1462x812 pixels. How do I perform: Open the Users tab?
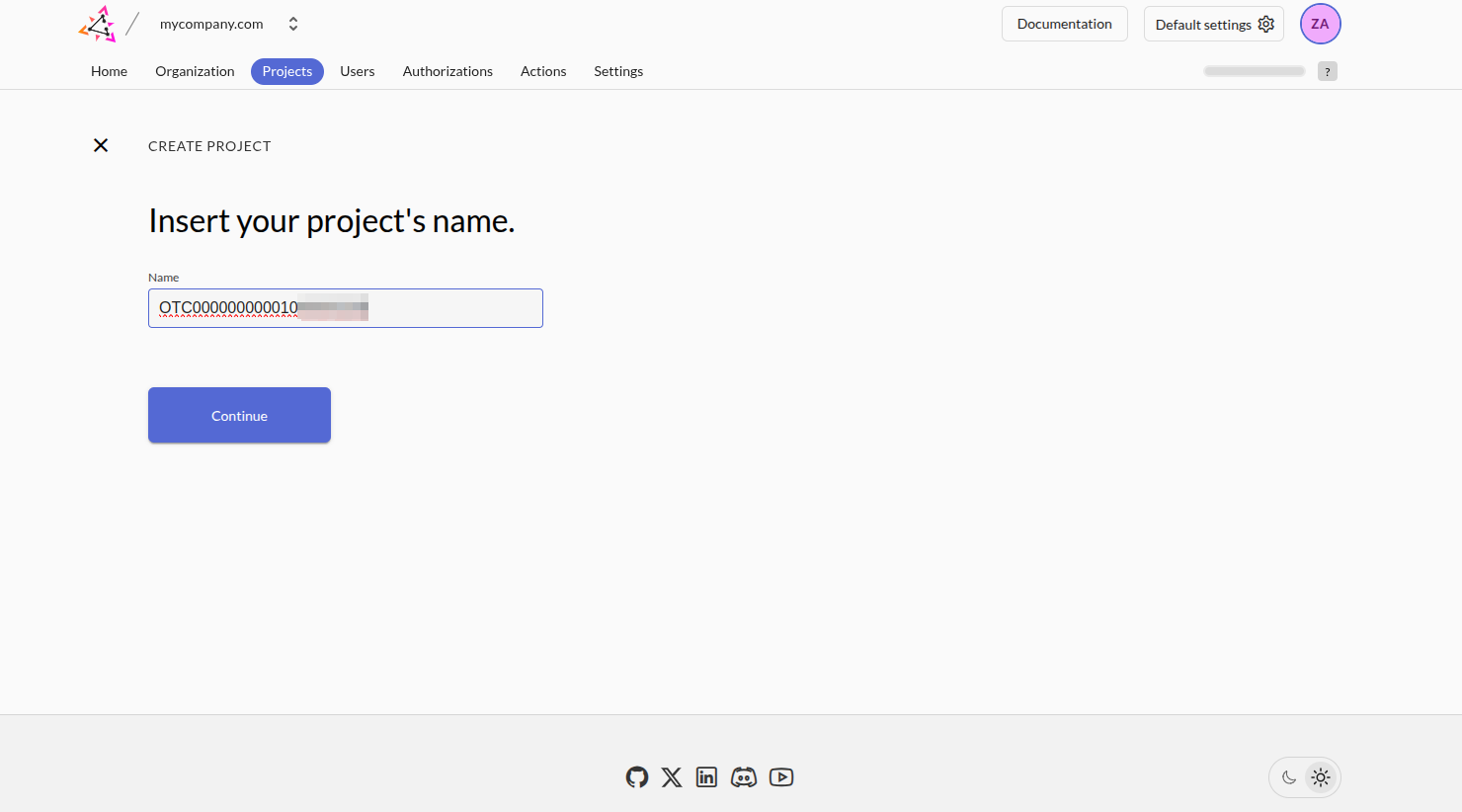(x=357, y=71)
